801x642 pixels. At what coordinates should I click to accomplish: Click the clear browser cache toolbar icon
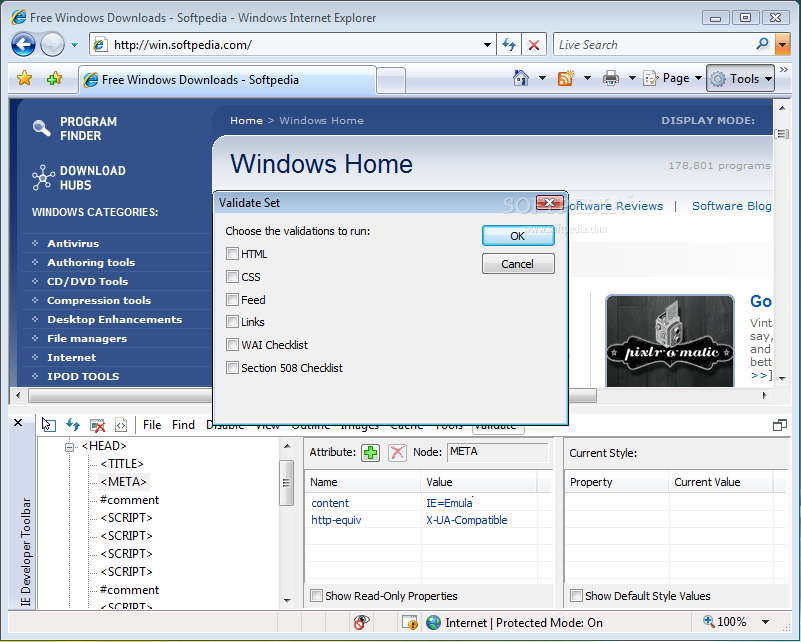97,425
